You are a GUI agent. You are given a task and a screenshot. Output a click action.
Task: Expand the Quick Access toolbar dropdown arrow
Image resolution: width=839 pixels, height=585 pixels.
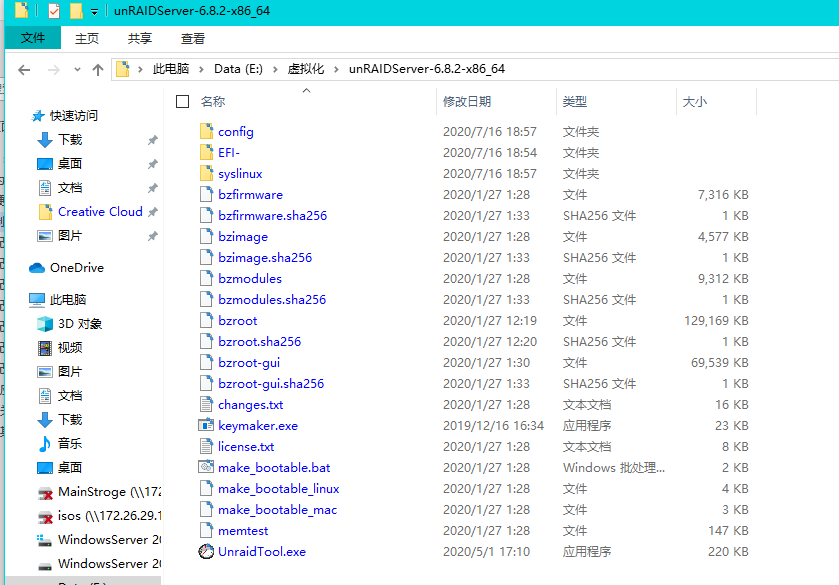(94, 11)
